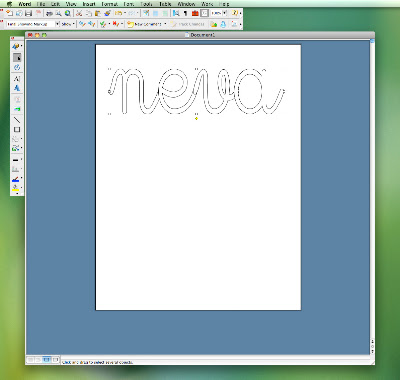The image size is (400, 380).
Task: Open the Draw menu on drawing toolbar
Action: pyautogui.click(x=17, y=46)
